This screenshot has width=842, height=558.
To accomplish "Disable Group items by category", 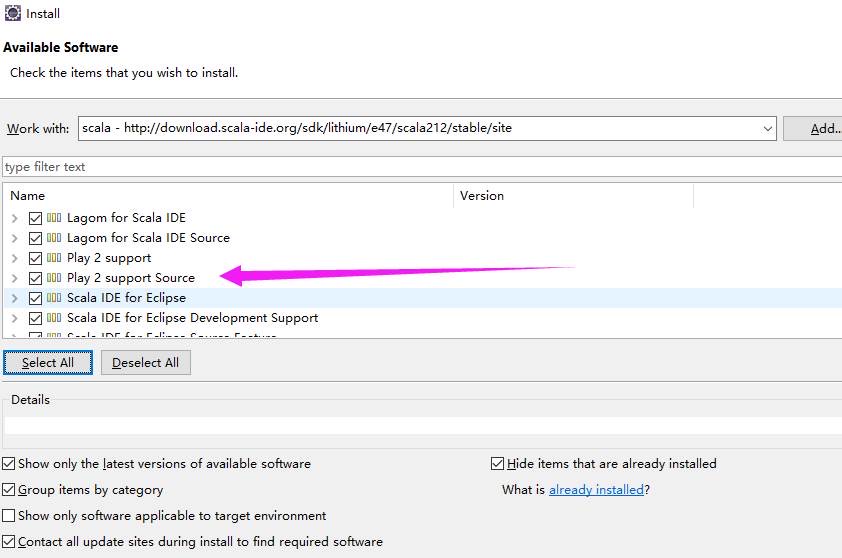I will pos(9,490).
